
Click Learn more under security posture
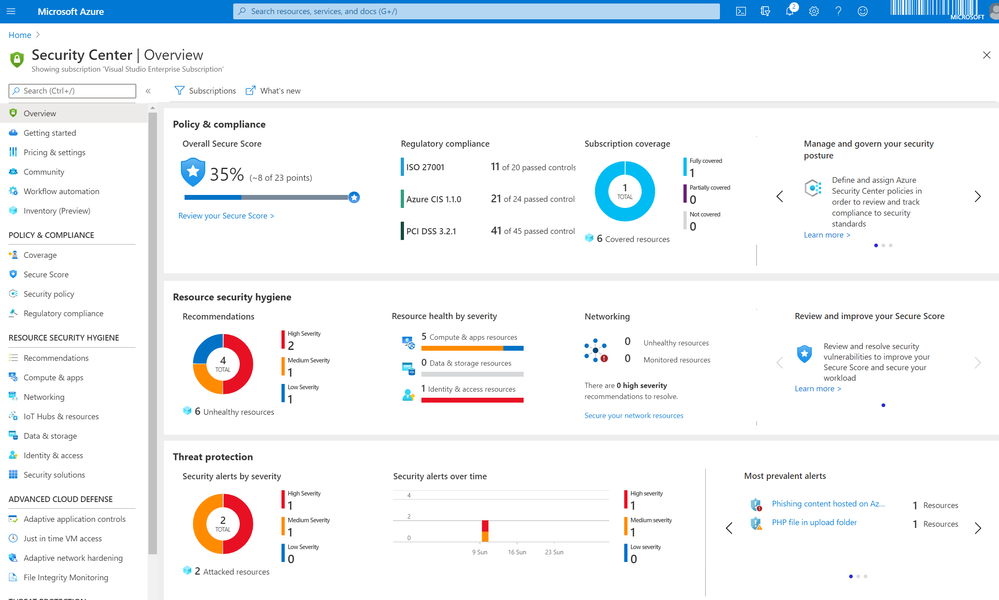click(827, 235)
